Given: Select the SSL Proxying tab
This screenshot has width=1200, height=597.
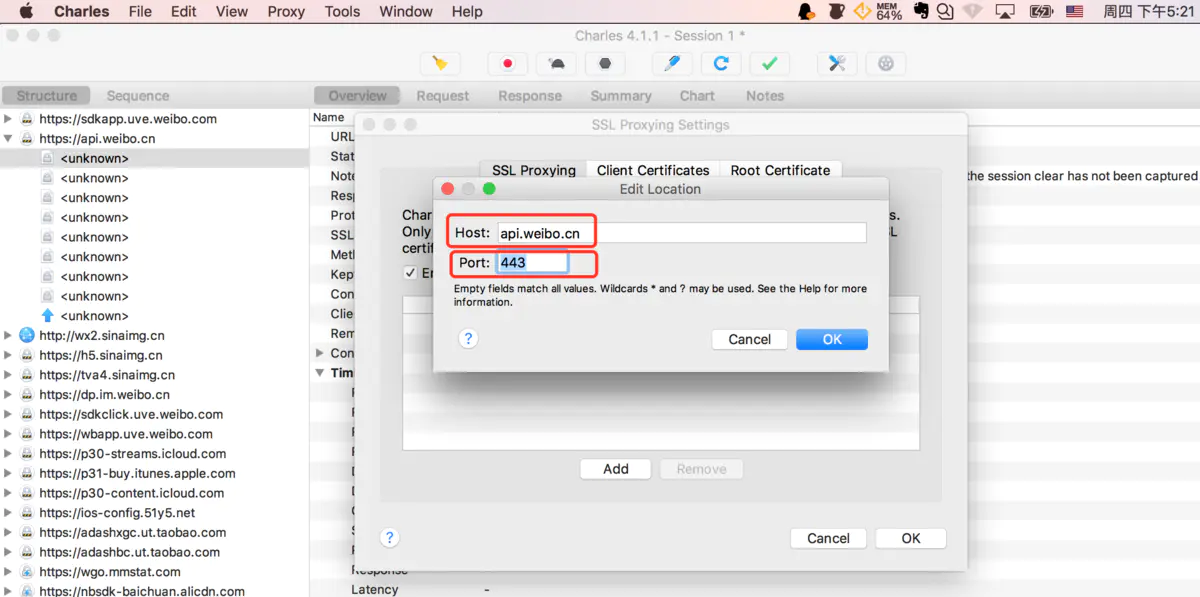Looking at the screenshot, I should click(534, 170).
